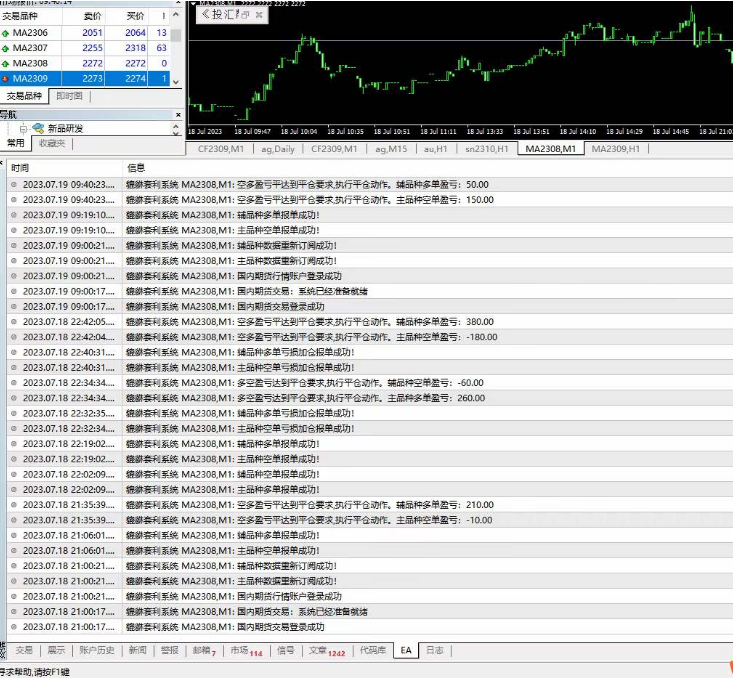Open the ag,Daily chart tab
The height and width of the screenshot is (680, 740).
pyautogui.click(x=278, y=149)
